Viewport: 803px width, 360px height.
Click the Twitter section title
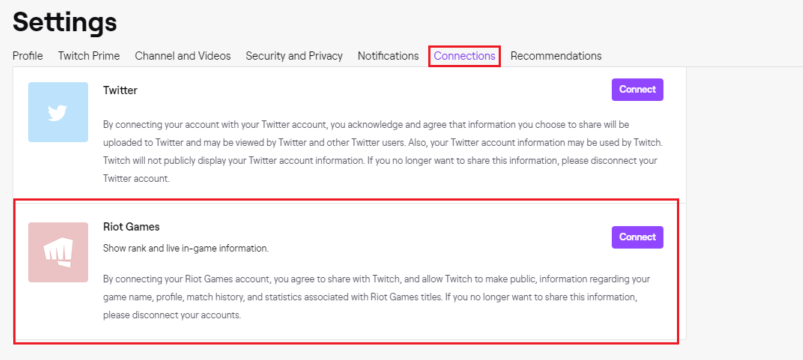click(120, 91)
